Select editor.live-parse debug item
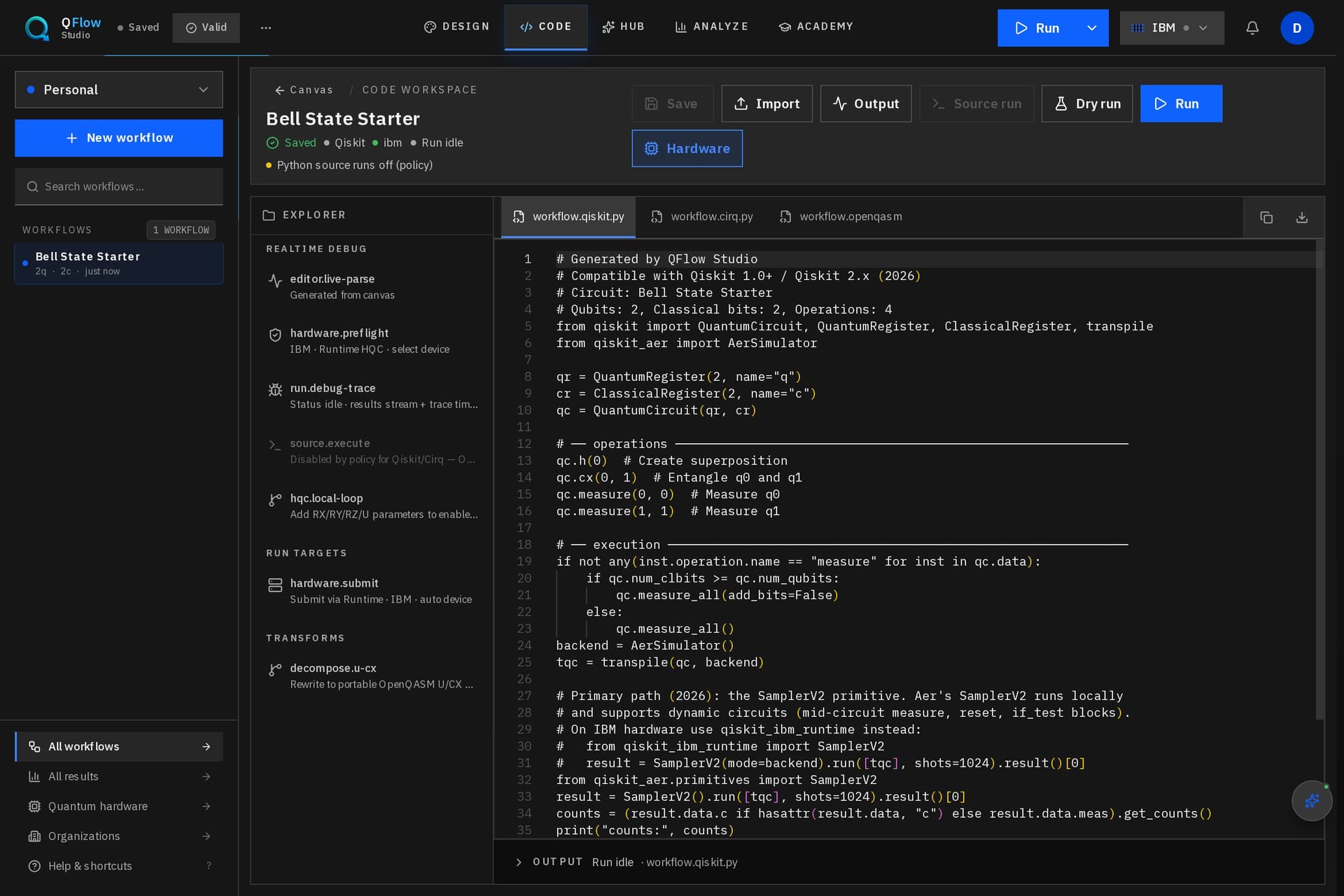 [x=372, y=287]
